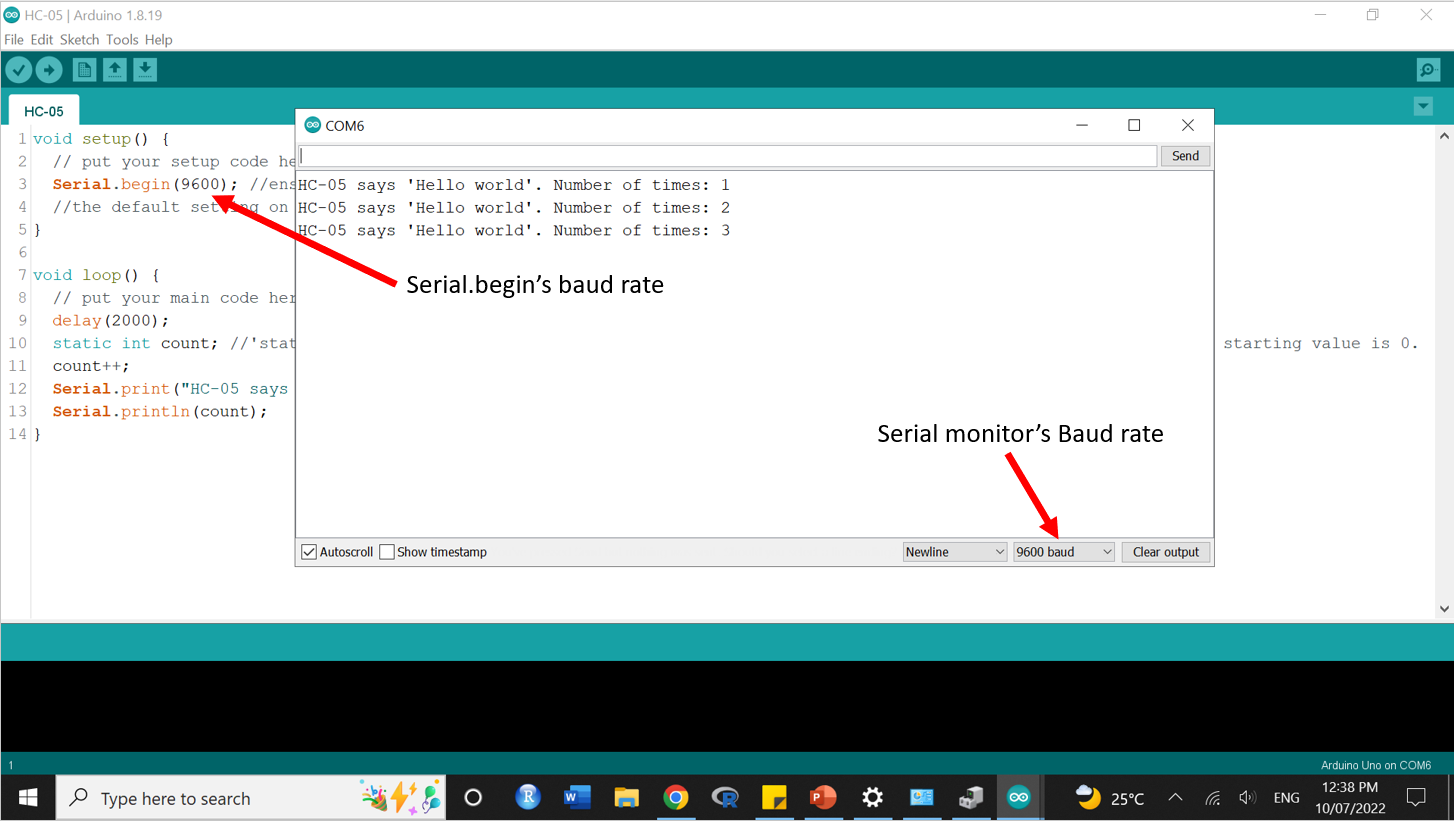
Task: Maximize the COM6 serial monitor window
Action: pyautogui.click(x=1134, y=125)
